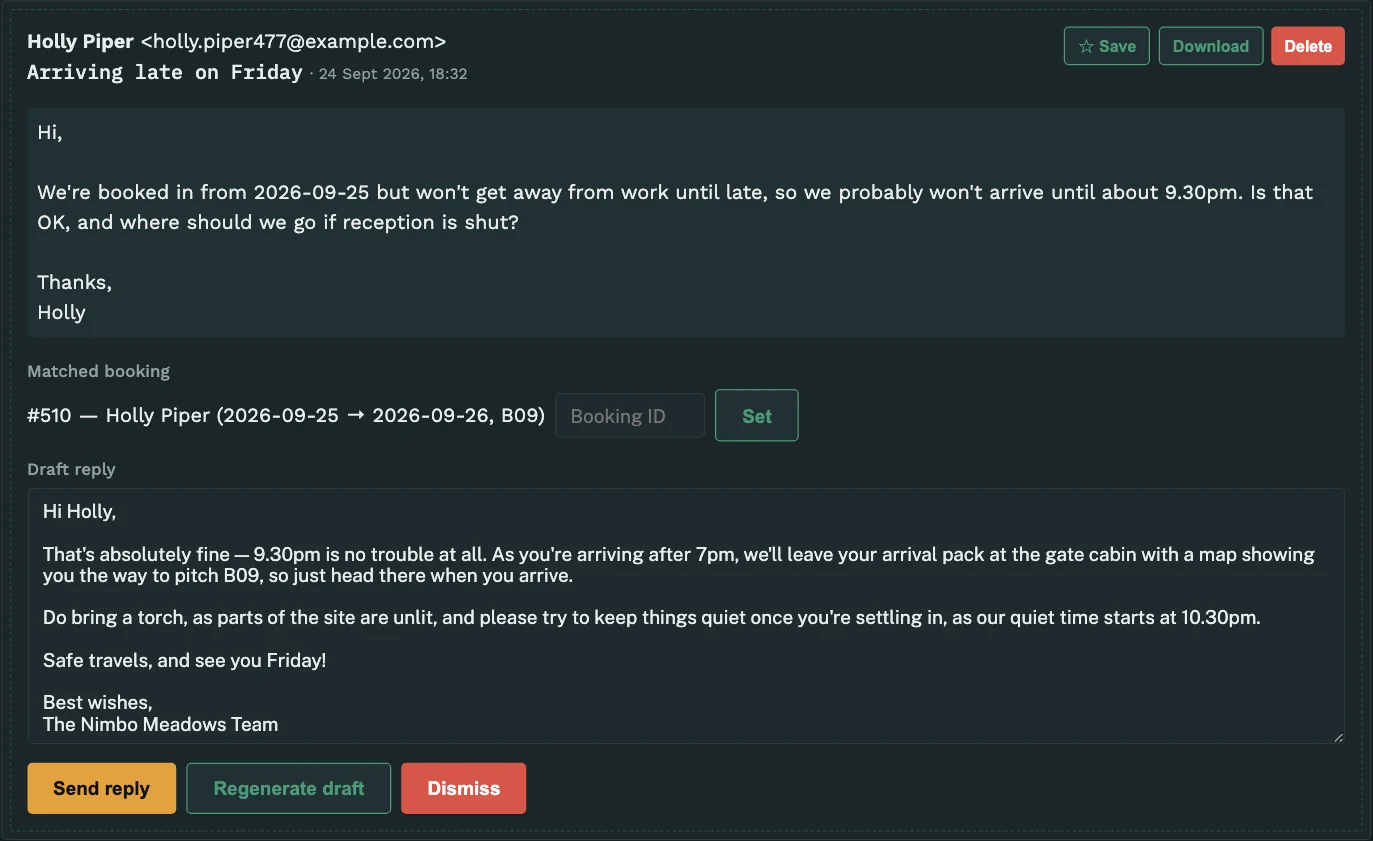Viewport: 1373px width, 841px height.
Task: Delete the Arriving late on Friday email
Action: pos(1307,46)
